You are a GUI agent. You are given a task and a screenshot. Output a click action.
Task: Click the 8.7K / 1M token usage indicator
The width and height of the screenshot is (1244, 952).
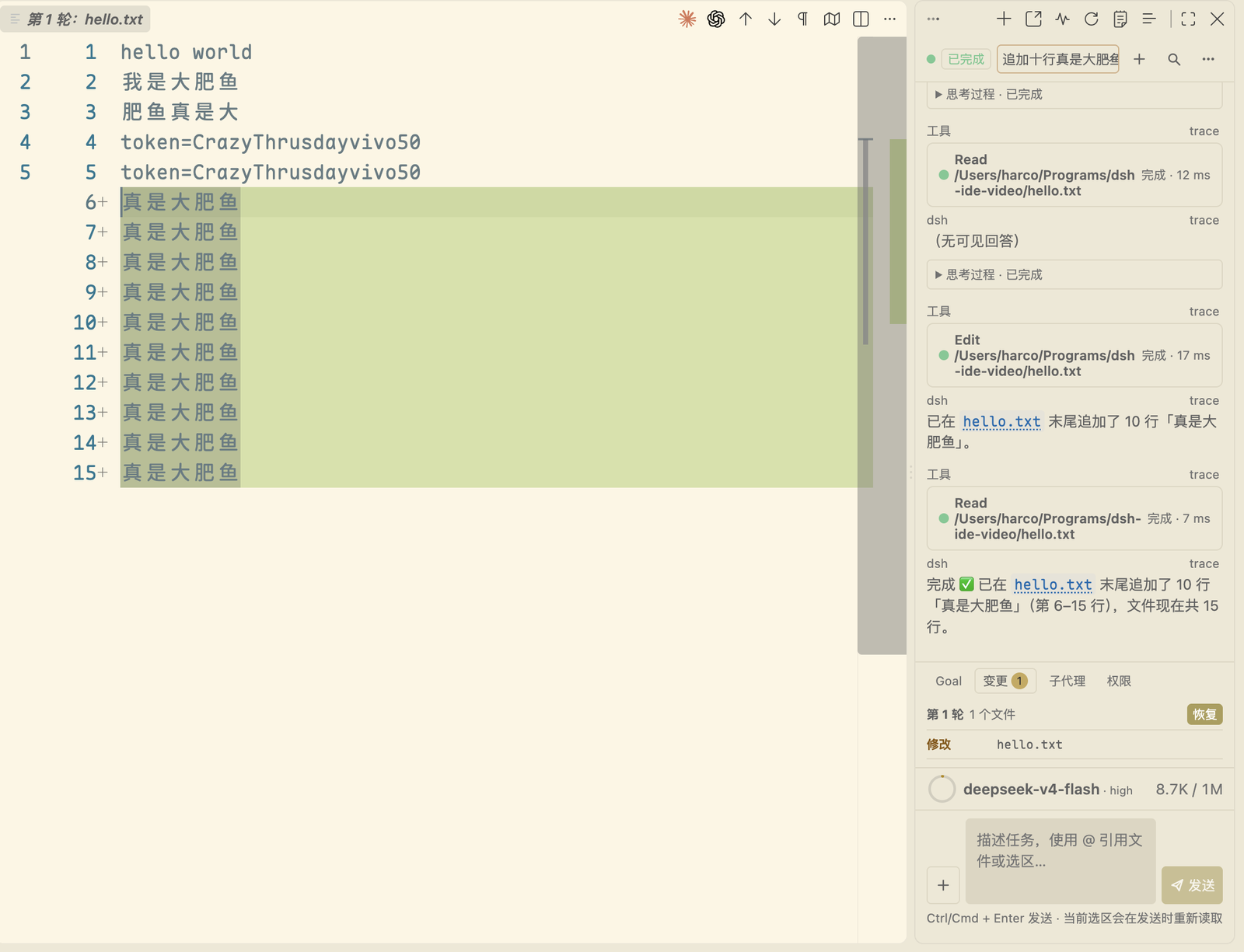pos(1189,790)
